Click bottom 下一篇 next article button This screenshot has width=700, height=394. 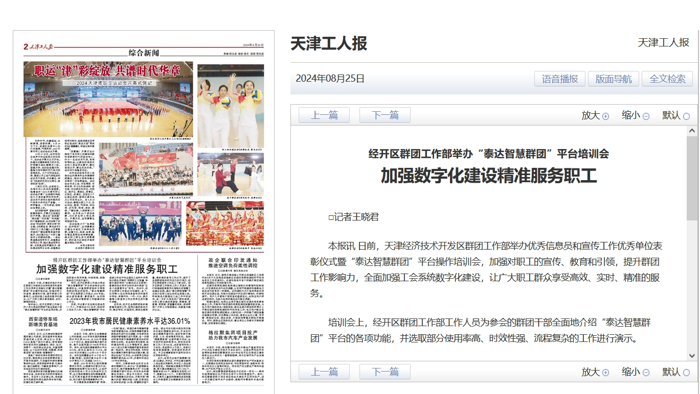point(385,372)
